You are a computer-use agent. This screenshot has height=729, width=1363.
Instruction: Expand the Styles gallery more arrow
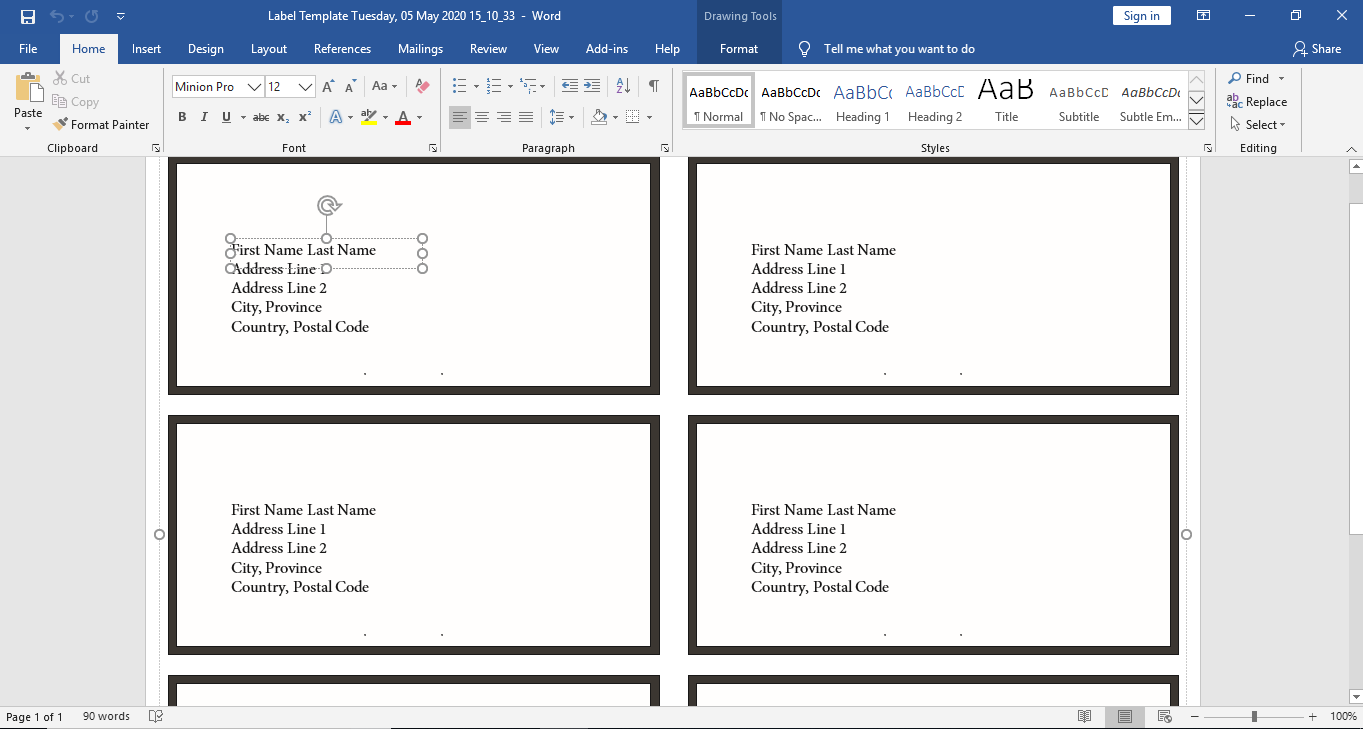point(1196,121)
